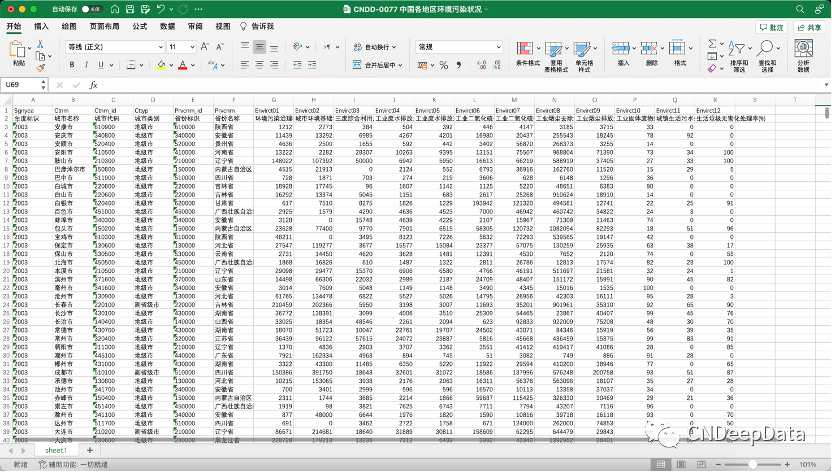This screenshot has width=832, height=472.
Task: Click the Sort and Filter (排序和筛选) button
Action: [738, 55]
